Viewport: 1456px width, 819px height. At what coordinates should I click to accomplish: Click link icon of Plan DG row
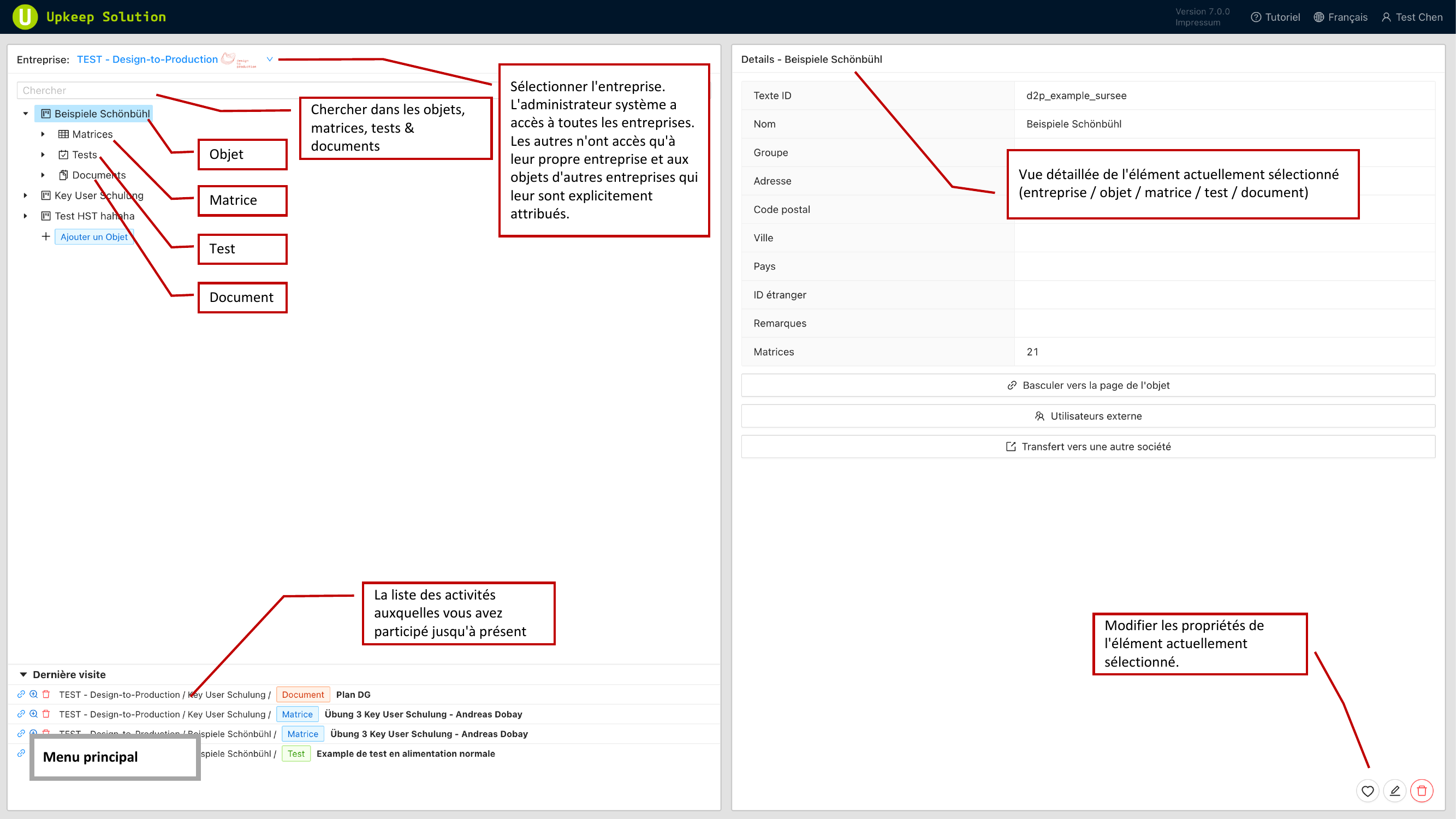21,694
